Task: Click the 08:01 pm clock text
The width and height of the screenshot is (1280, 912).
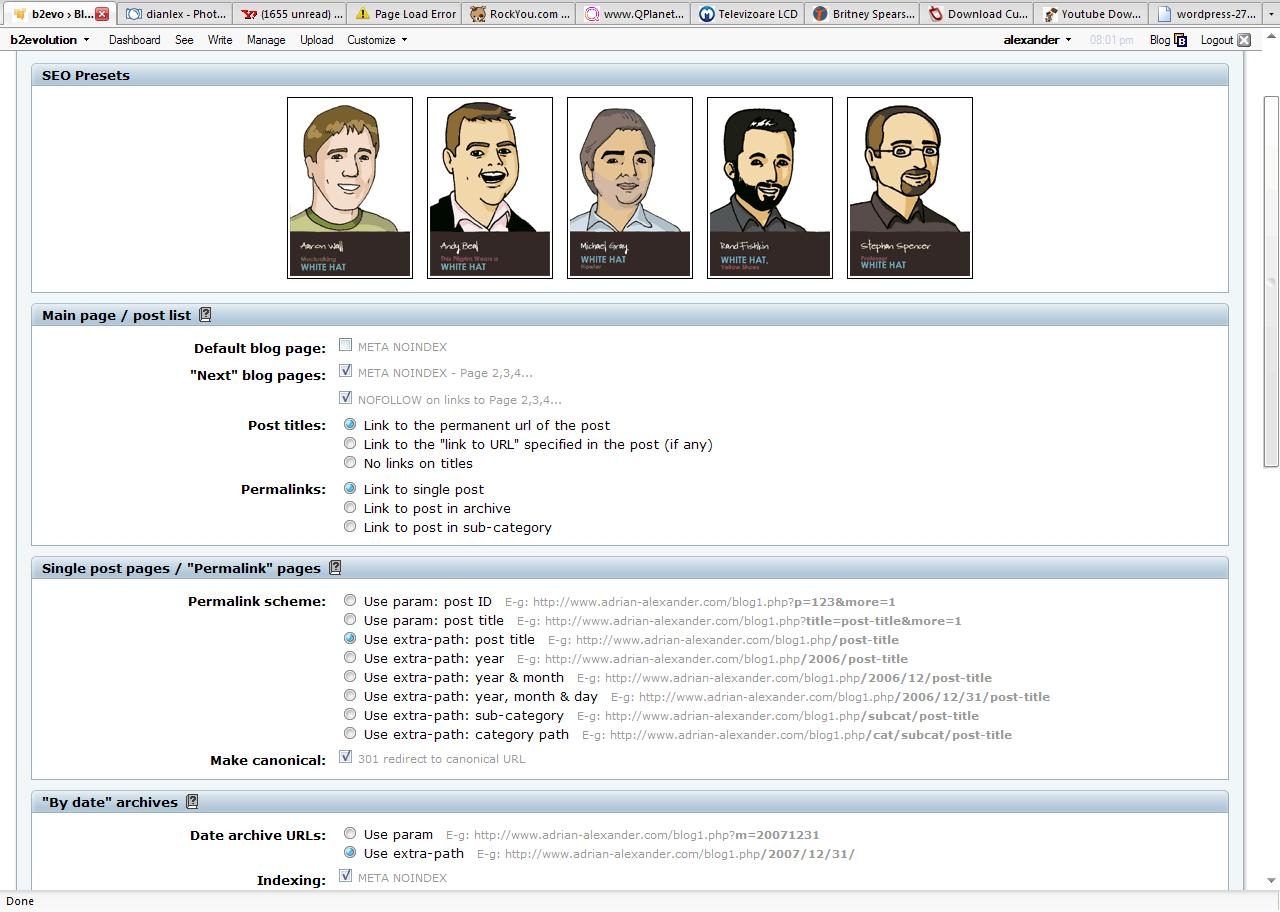Action: coord(1111,40)
